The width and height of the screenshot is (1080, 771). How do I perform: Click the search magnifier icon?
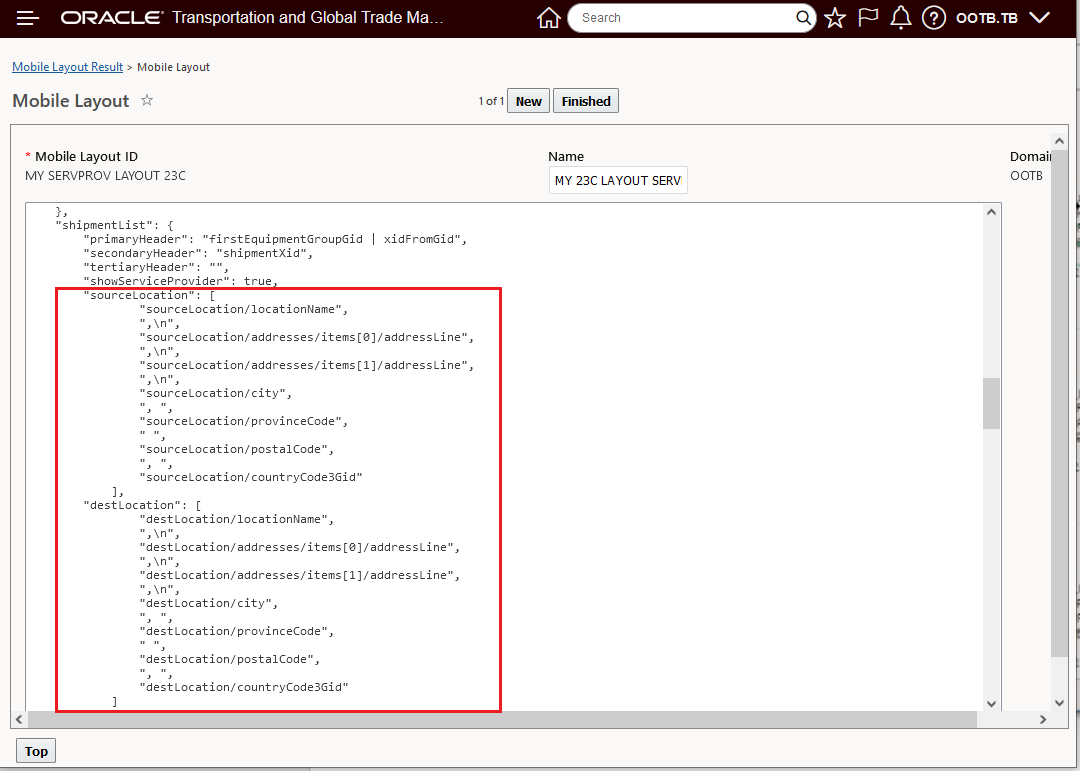tap(803, 18)
